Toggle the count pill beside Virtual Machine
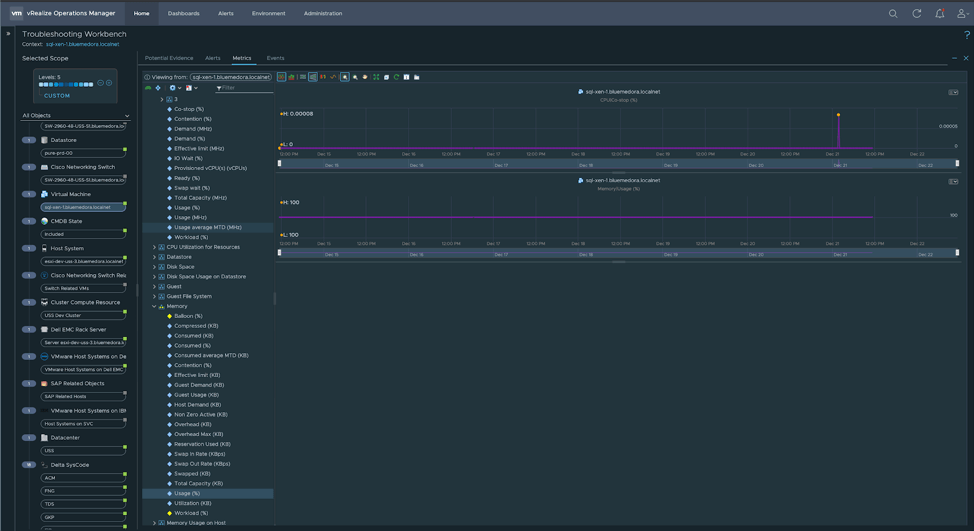Image resolution: width=974 pixels, height=531 pixels. [29, 194]
